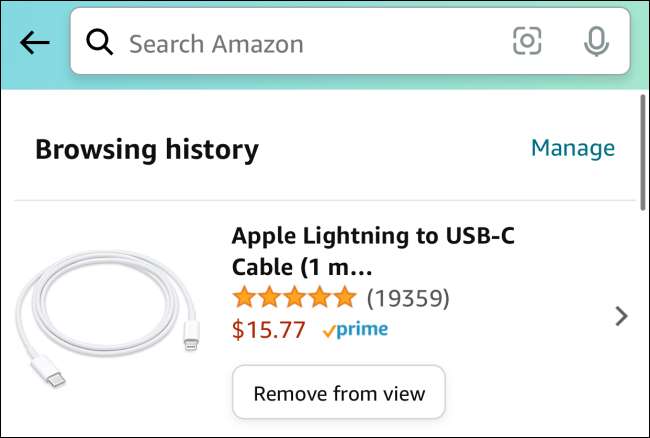Start voice search with the microphone icon

pos(596,41)
